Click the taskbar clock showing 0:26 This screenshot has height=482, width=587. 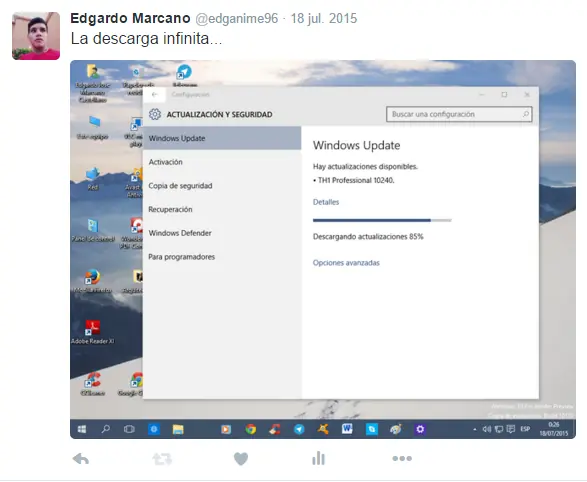pos(554,429)
